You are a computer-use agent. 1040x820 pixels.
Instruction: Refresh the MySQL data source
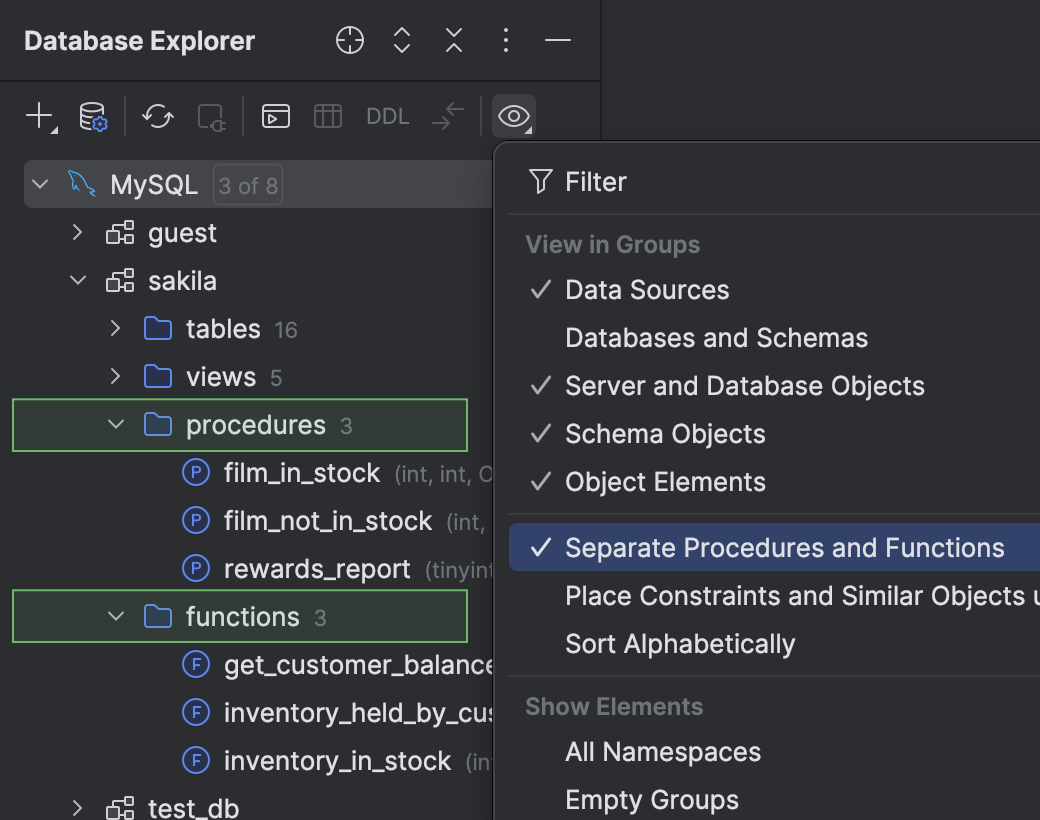pyautogui.click(x=156, y=116)
